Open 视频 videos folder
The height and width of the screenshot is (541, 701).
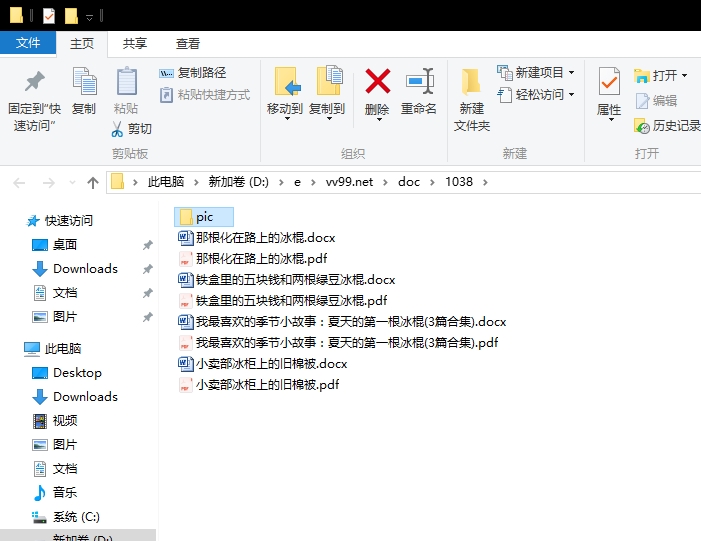click(55, 421)
